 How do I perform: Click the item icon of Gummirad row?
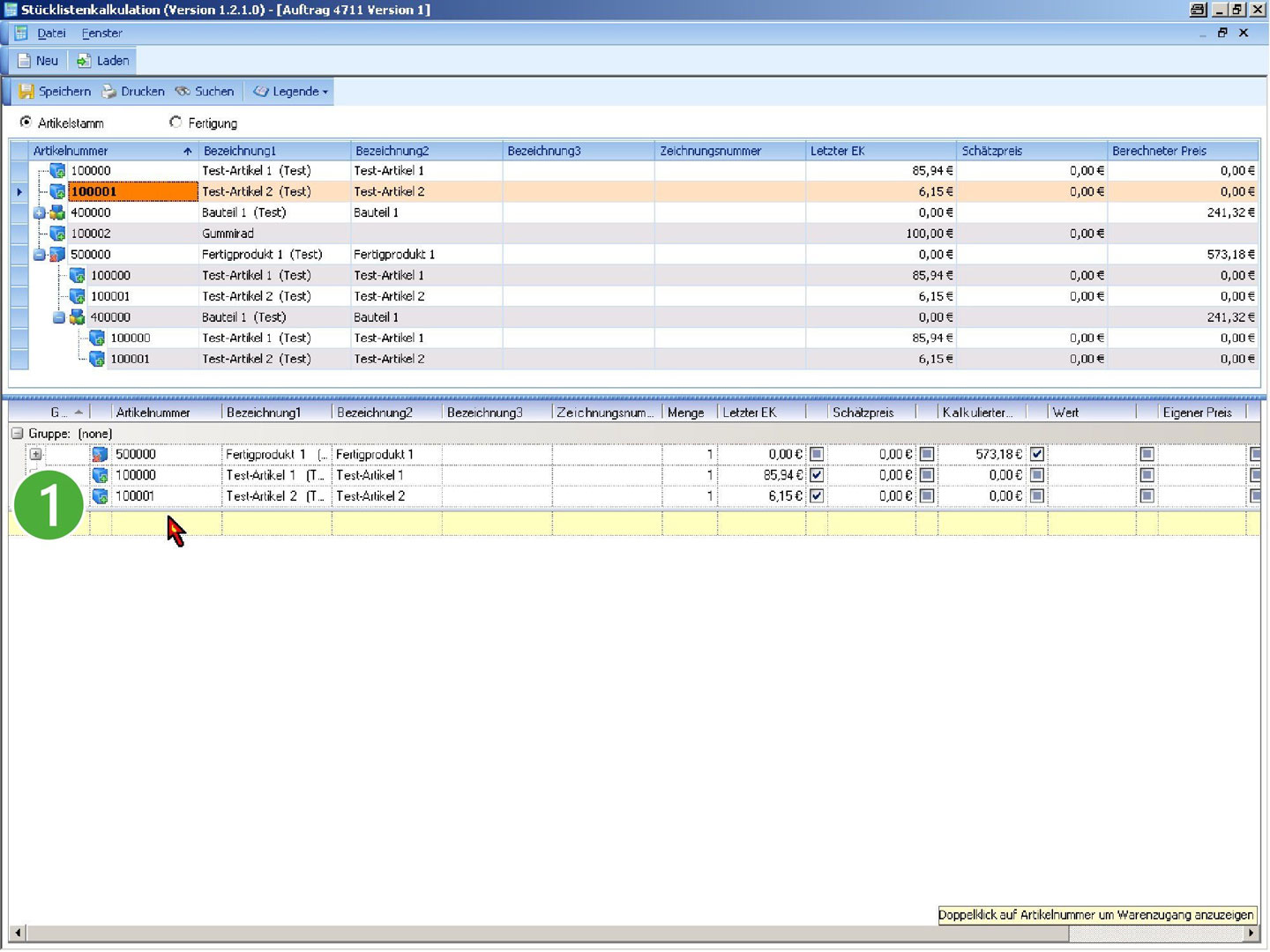57,234
